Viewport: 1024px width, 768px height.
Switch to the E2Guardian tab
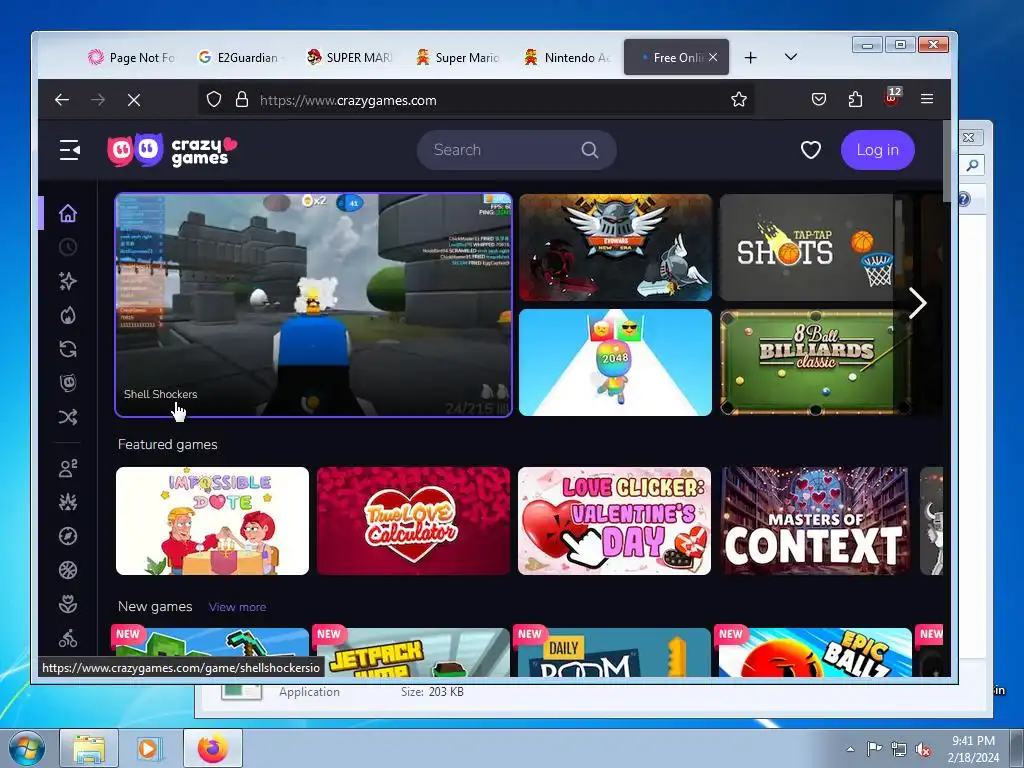point(239,57)
